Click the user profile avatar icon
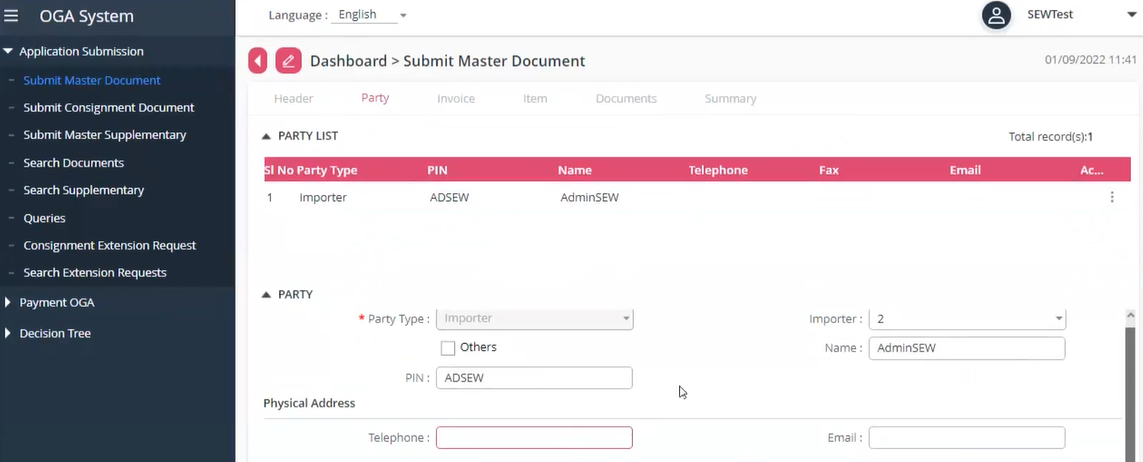 click(995, 16)
